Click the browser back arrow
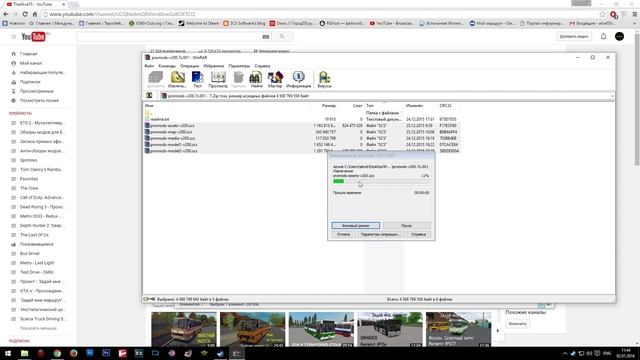 coord(6,14)
